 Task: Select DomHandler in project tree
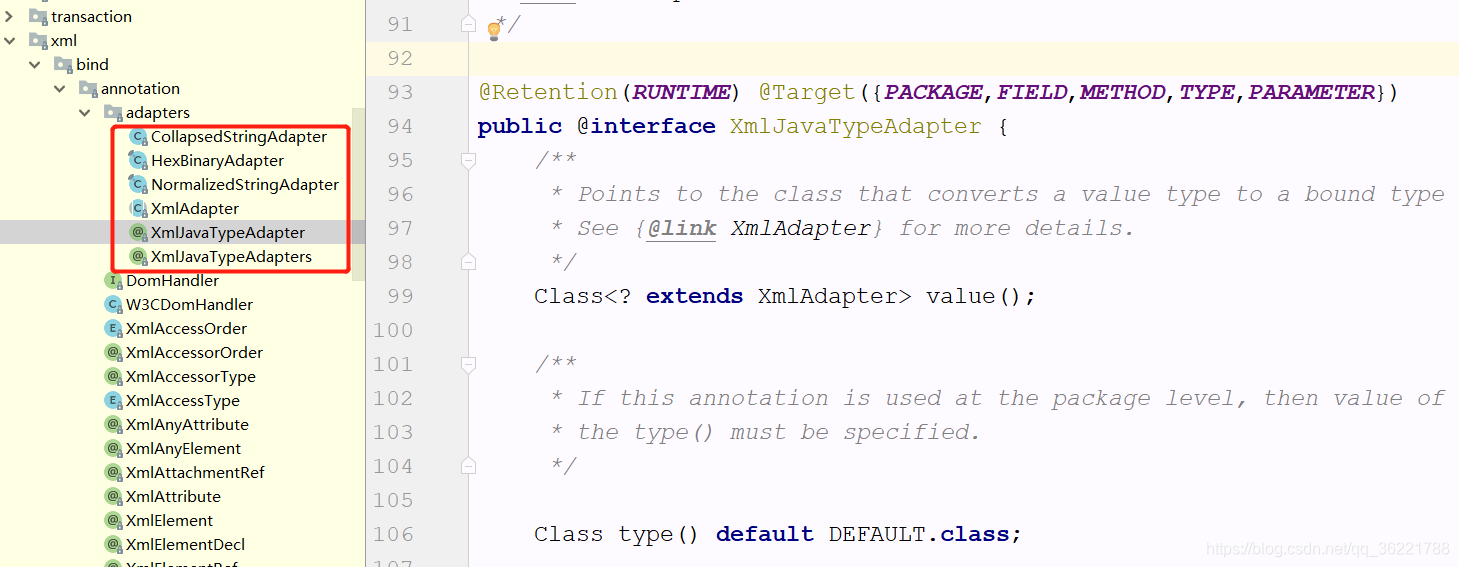[172, 280]
